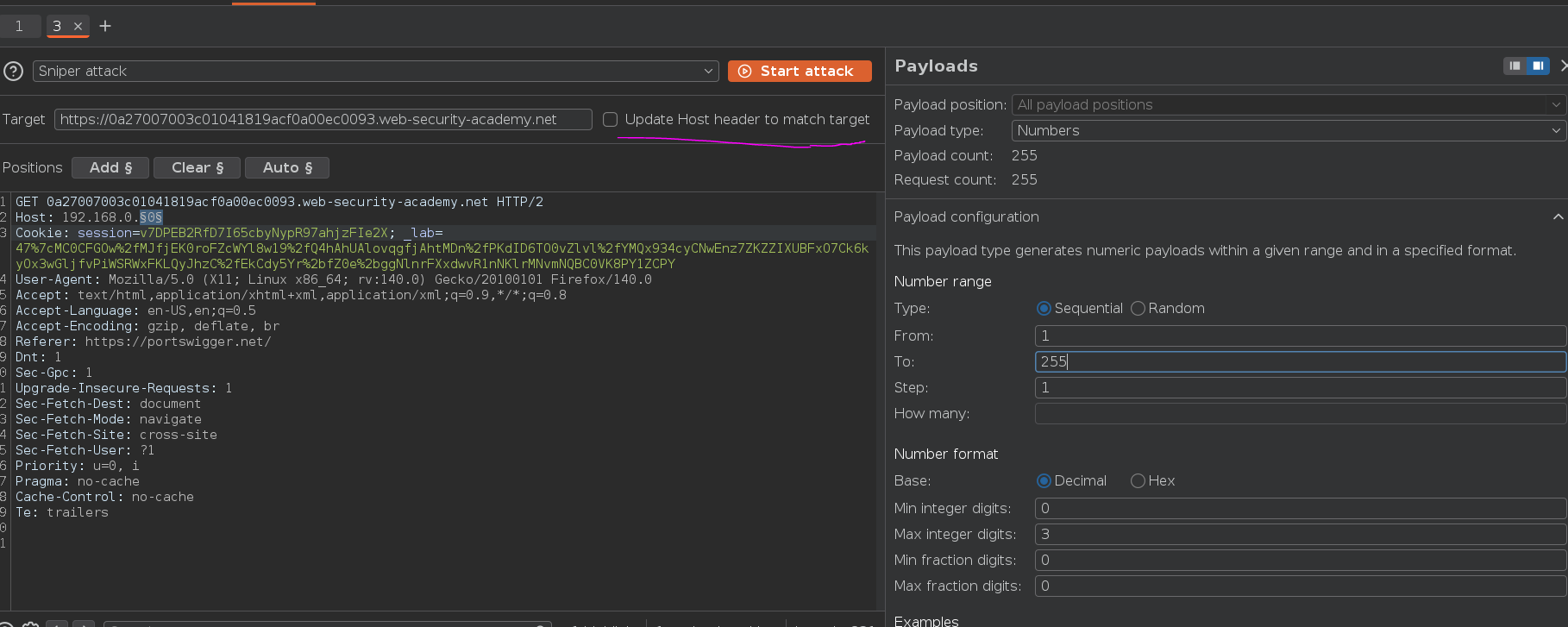This screenshot has height=627, width=1568.
Task: Click the Sec-Fetch-Site cross-site line
Action: pyautogui.click(x=116, y=435)
